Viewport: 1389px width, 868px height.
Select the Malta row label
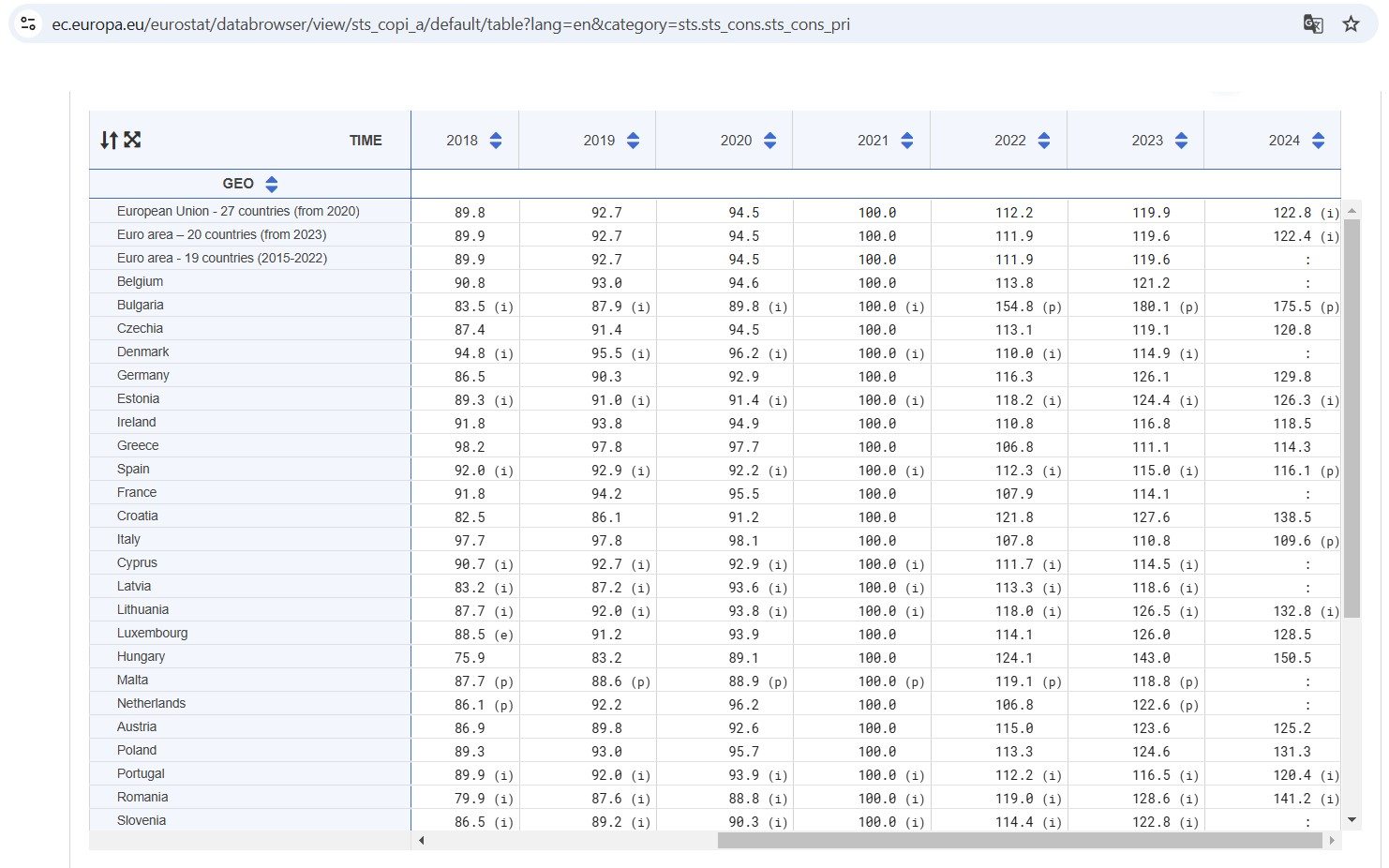point(132,681)
